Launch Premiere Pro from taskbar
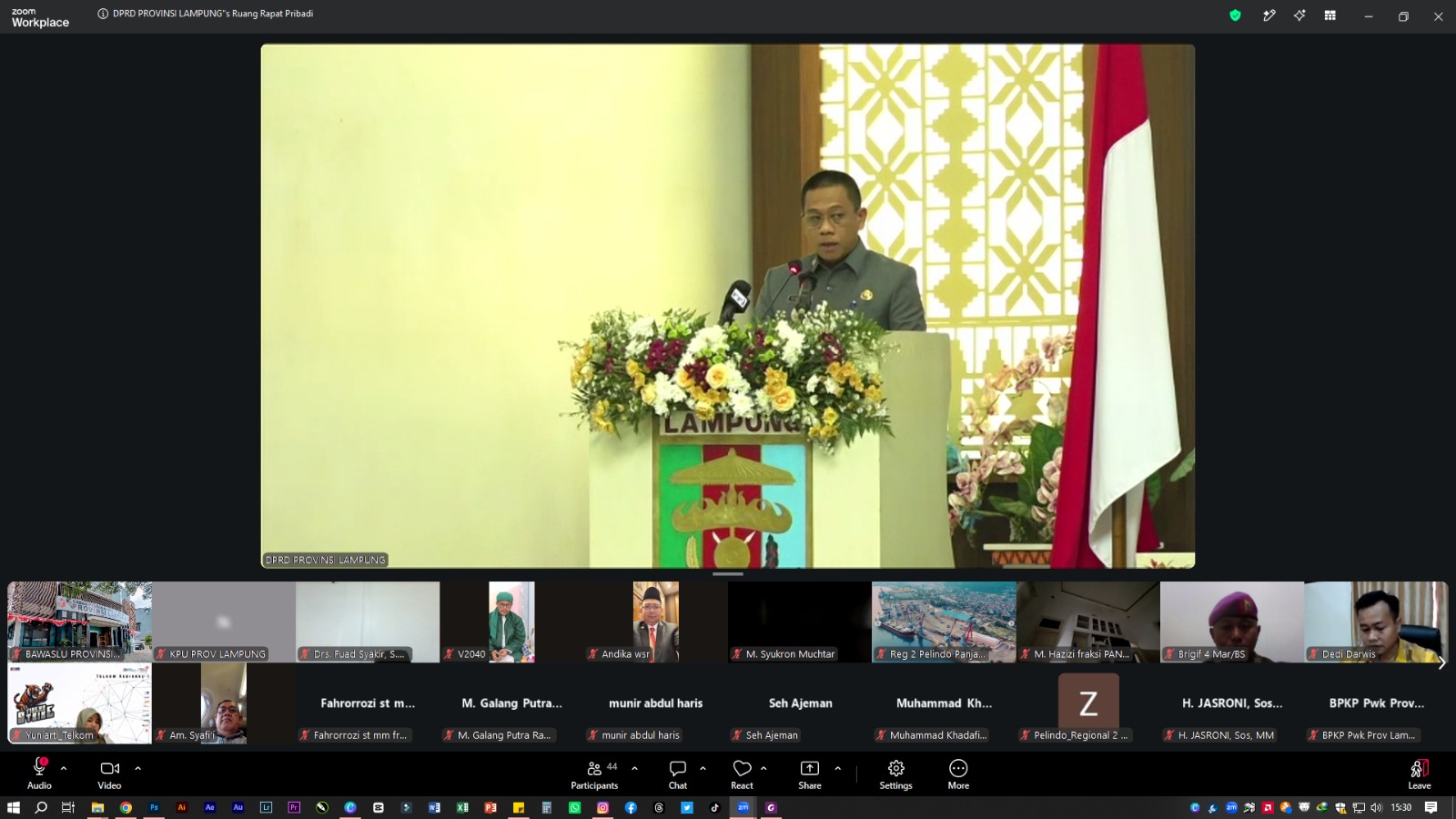The height and width of the screenshot is (819, 1456). coord(294,807)
